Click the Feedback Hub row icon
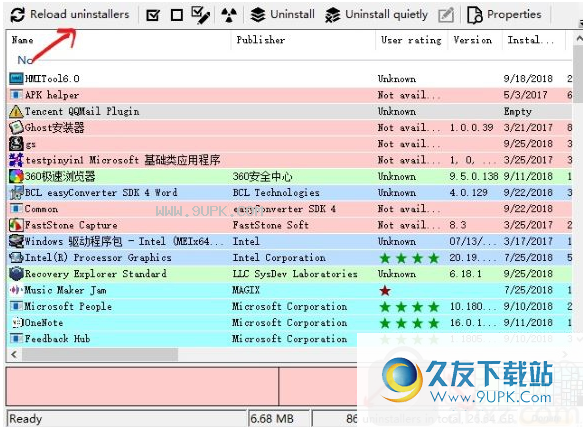583x427 pixels. [16, 338]
